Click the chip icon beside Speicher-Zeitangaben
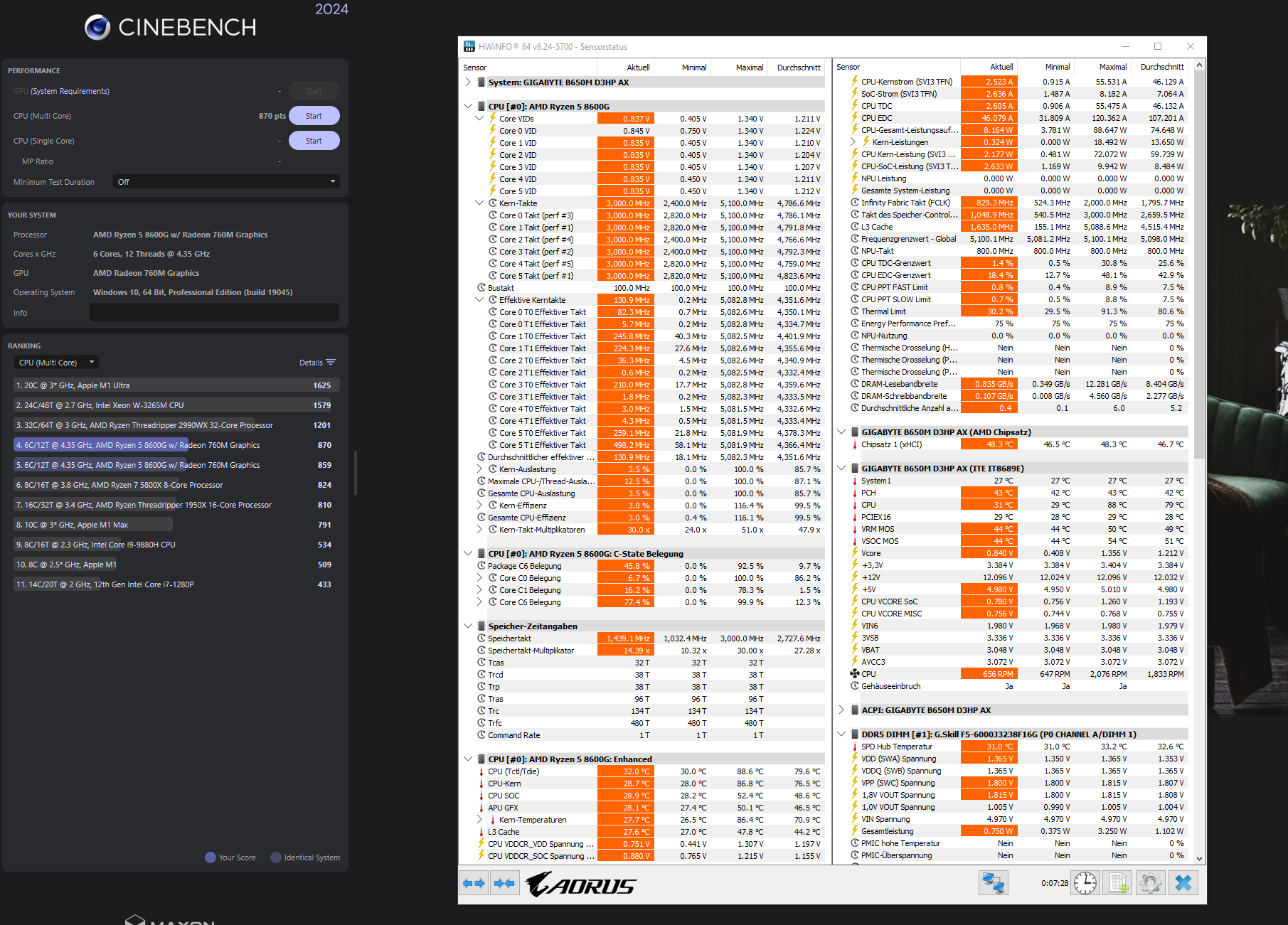This screenshot has width=1288, height=925. click(x=481, y=626)
